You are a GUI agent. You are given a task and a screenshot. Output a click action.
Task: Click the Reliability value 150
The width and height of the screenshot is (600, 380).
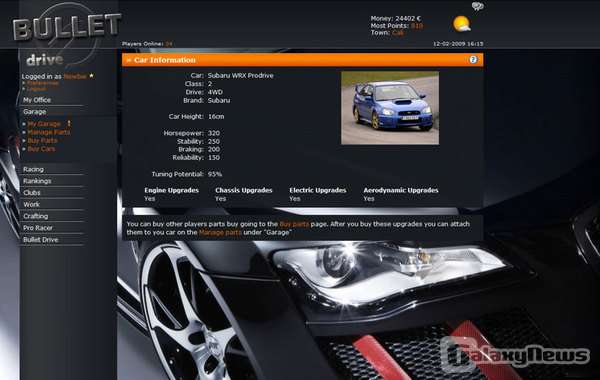(214, 158)
